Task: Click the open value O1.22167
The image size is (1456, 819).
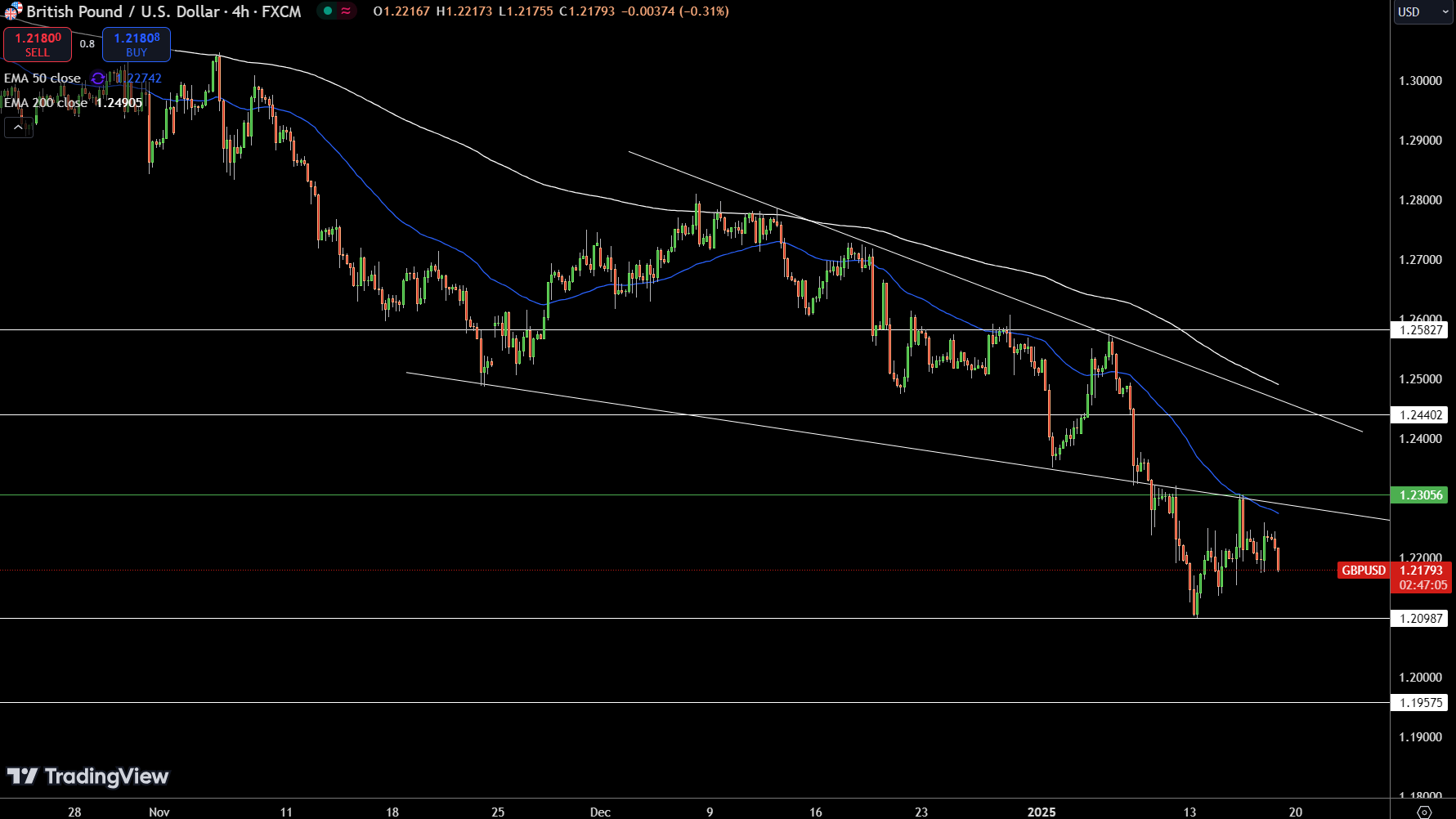Action: [401, 11]
